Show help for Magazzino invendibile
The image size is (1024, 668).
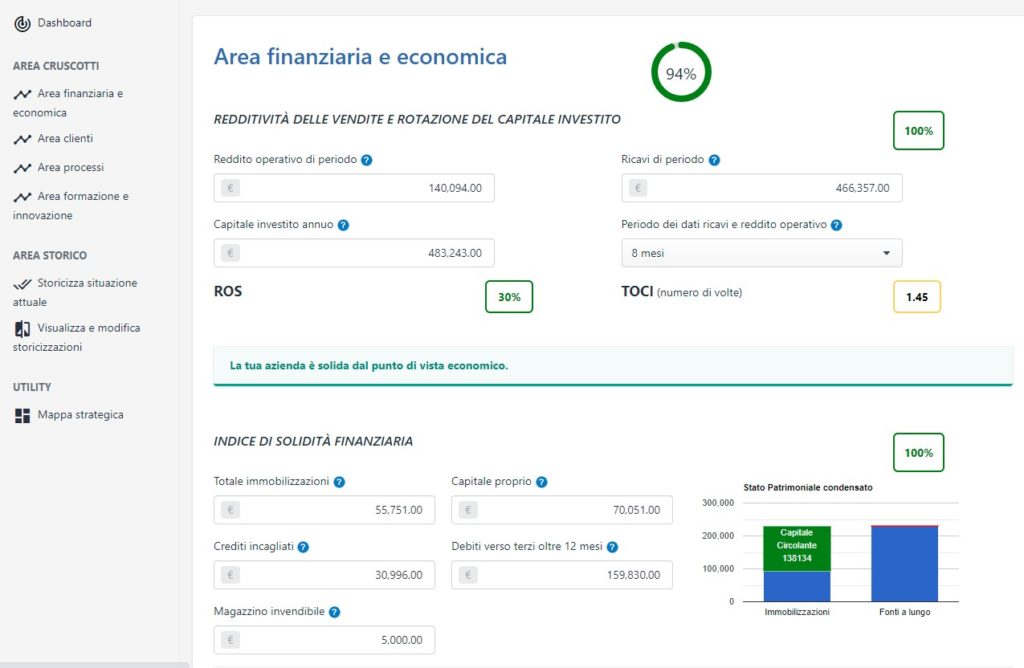(334, 612)
